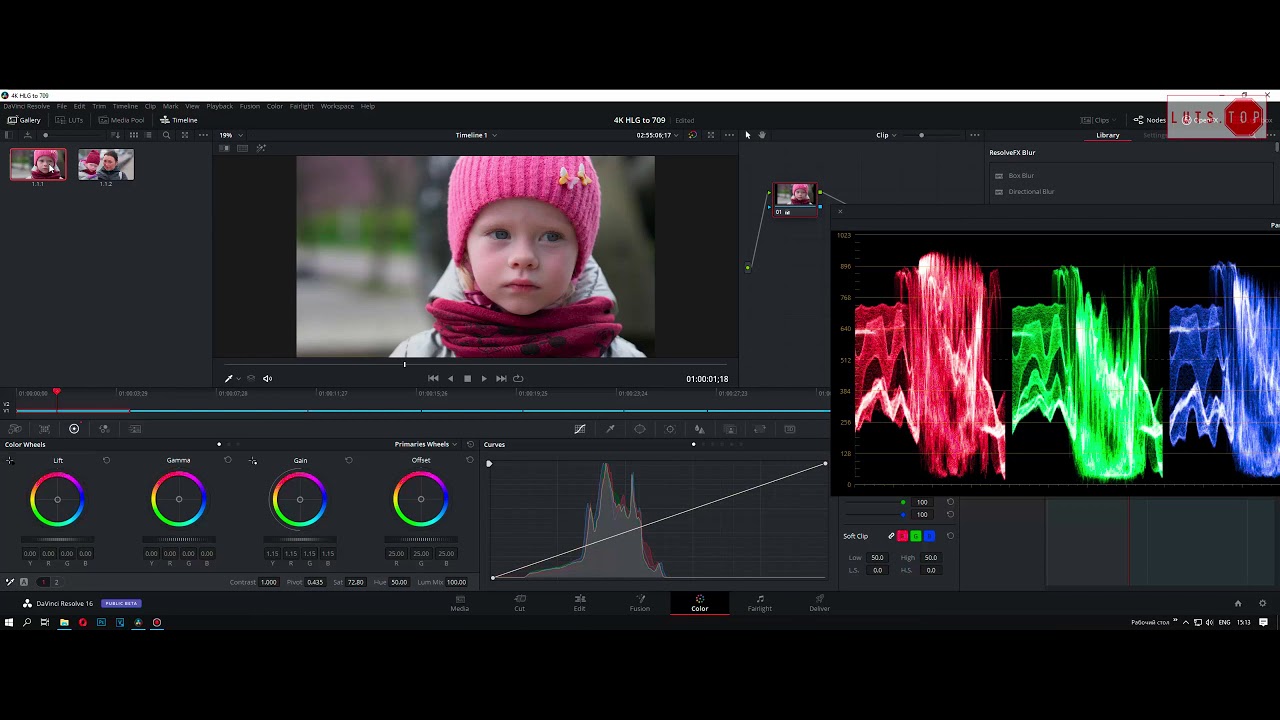Select the Directional Blur effect
1280x720 pixels.
click(x=1031, y=192)
